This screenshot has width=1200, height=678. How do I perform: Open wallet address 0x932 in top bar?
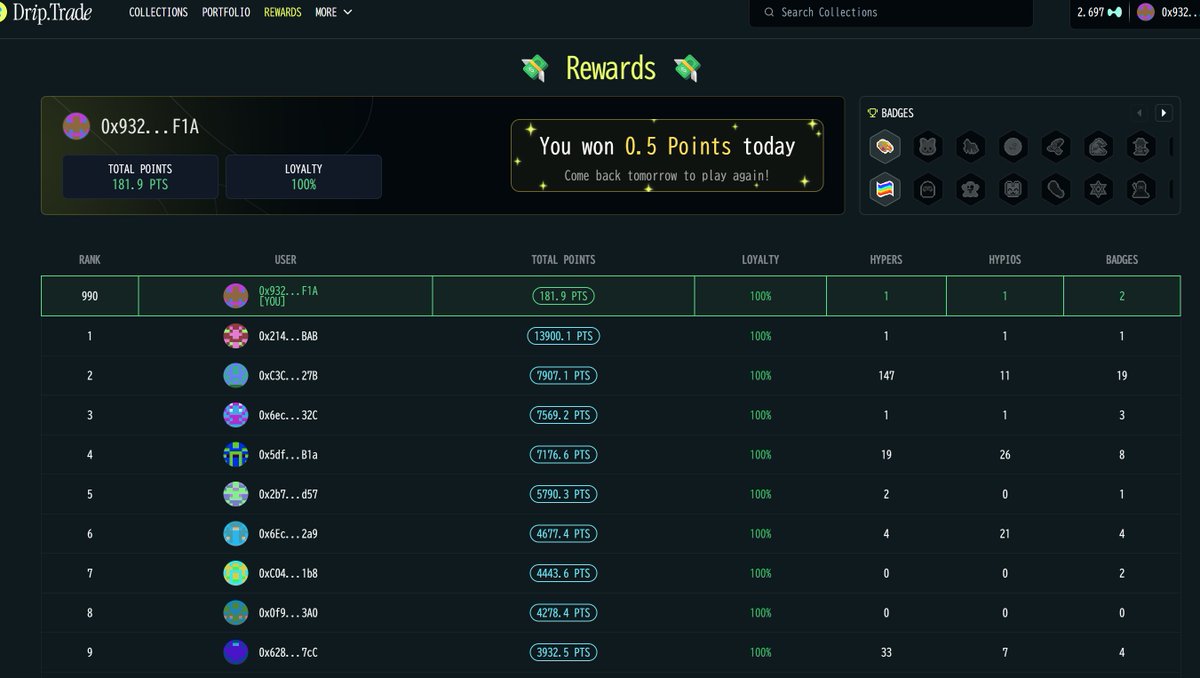(x=1180, y=12)
